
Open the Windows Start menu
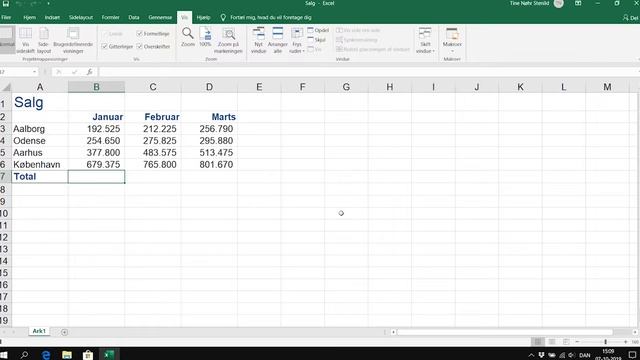point(4,355)
